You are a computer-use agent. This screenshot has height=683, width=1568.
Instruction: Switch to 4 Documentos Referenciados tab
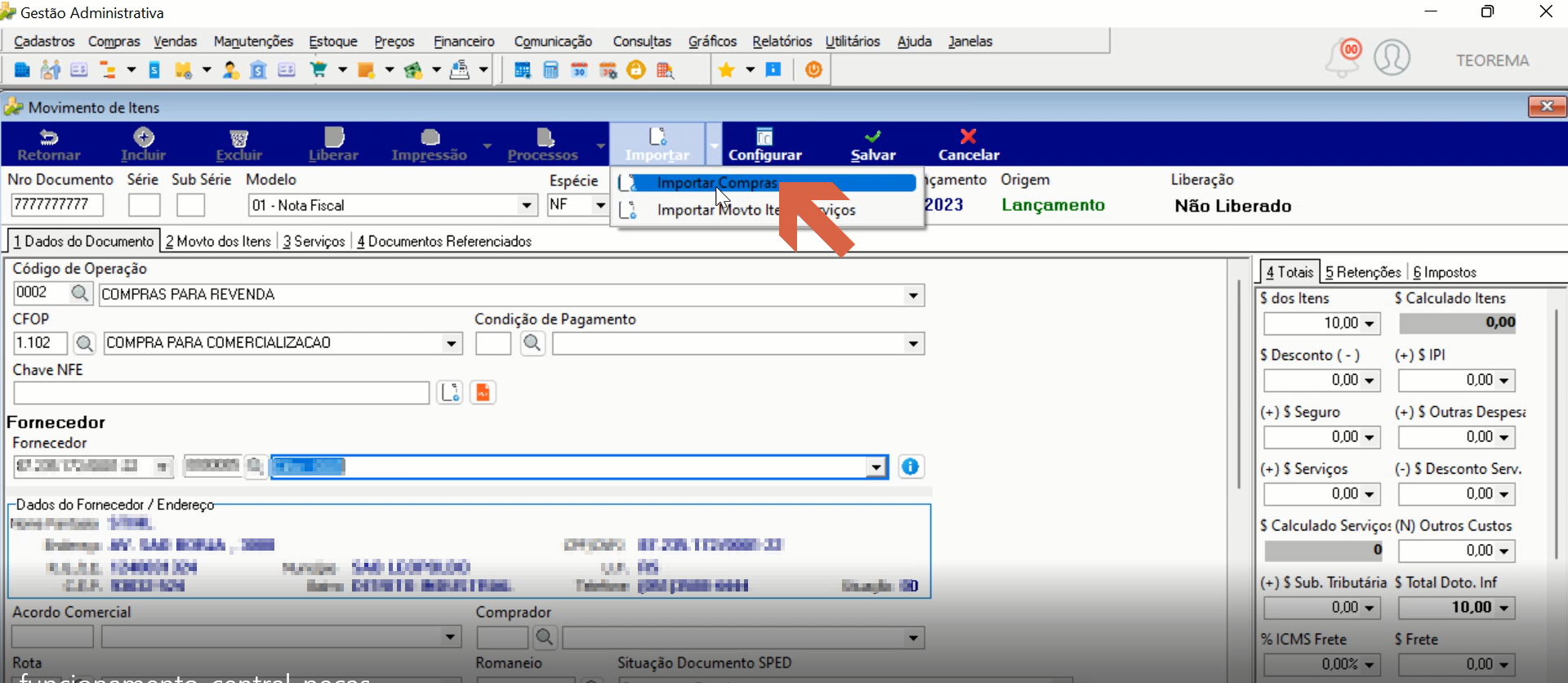444,241
